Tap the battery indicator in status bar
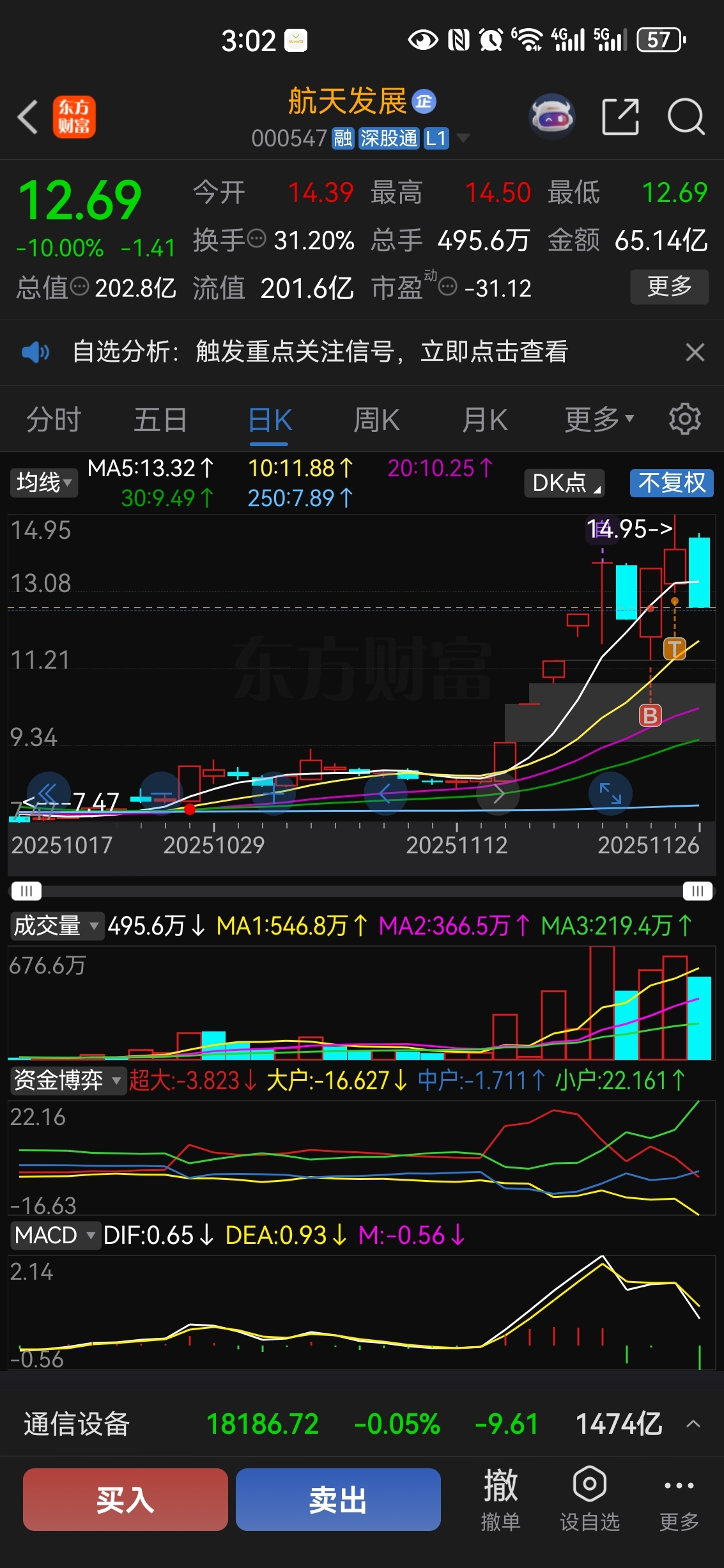Image resolution: width=724 pixels, height=1568 pixels. (x=661, y=40)
